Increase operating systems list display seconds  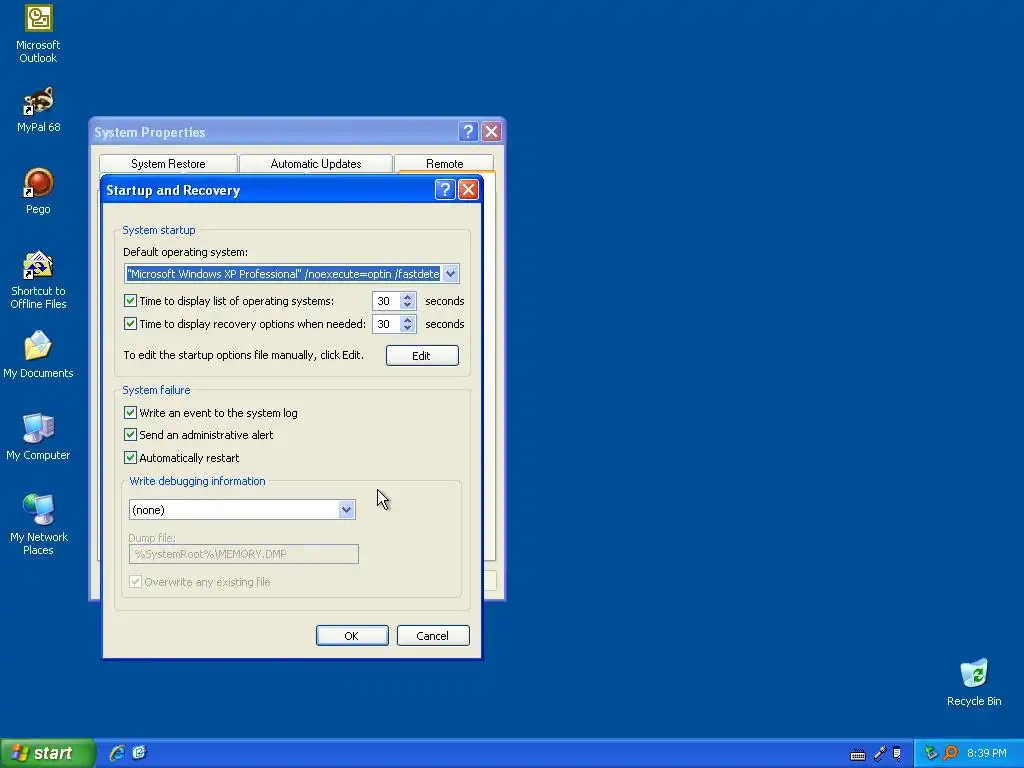click(x=408, y=297)
